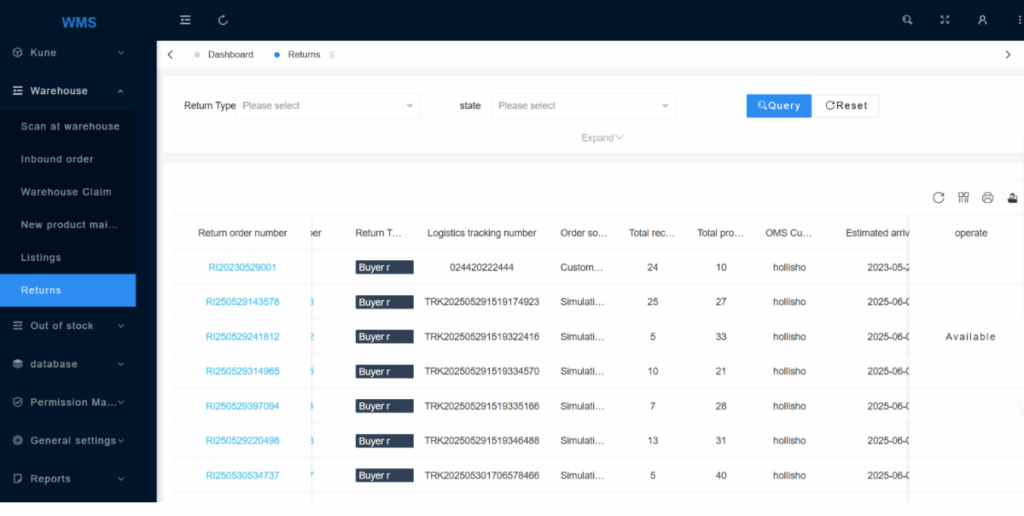Expand the database chevron
This screenshot has width=1024, height=516.
pyautogui.click(x=121, y=364)
